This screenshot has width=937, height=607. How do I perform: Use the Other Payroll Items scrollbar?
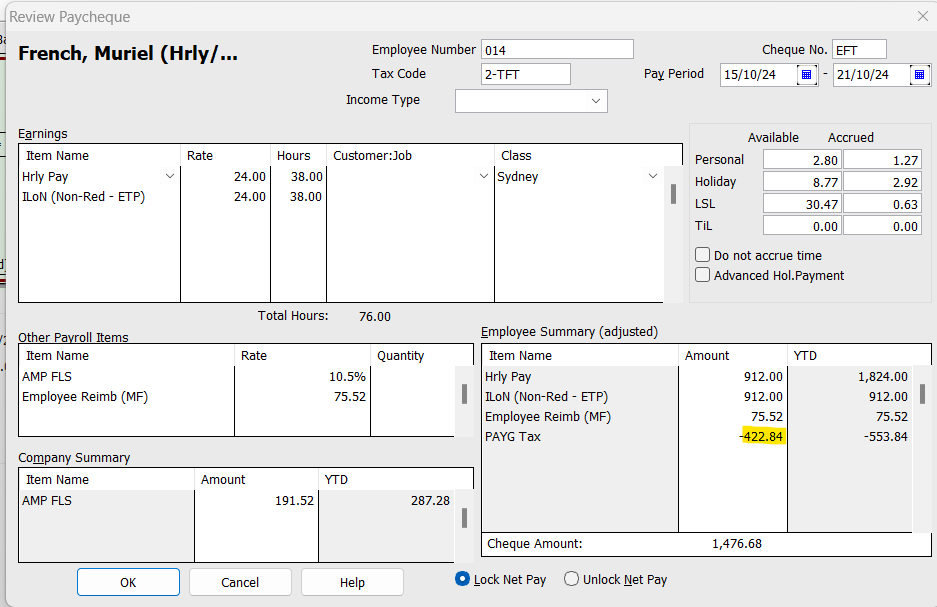coord(464,394)
